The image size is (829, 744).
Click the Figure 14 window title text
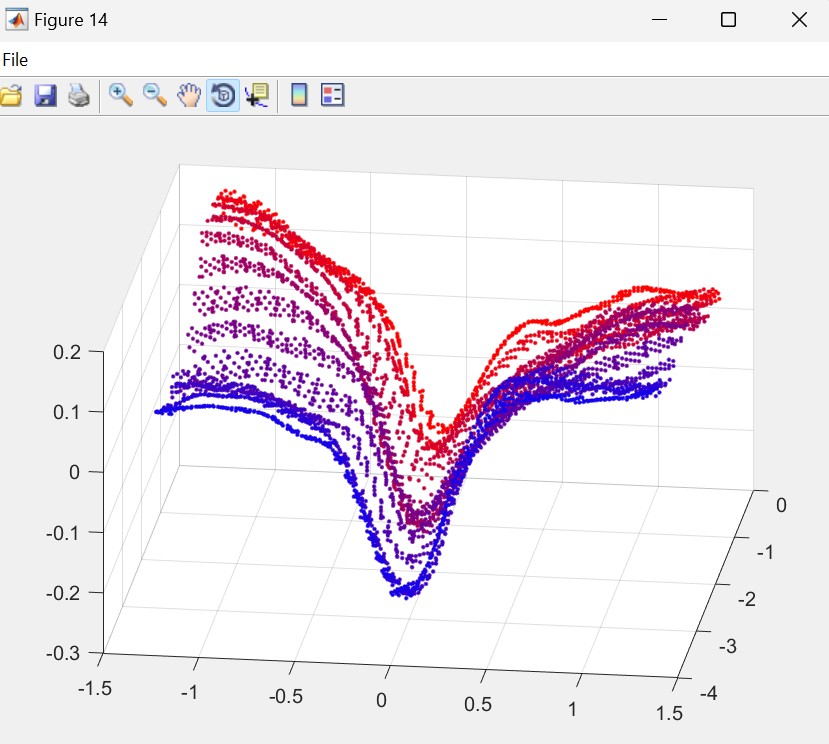pyautogui.click(x=71, y=20)
